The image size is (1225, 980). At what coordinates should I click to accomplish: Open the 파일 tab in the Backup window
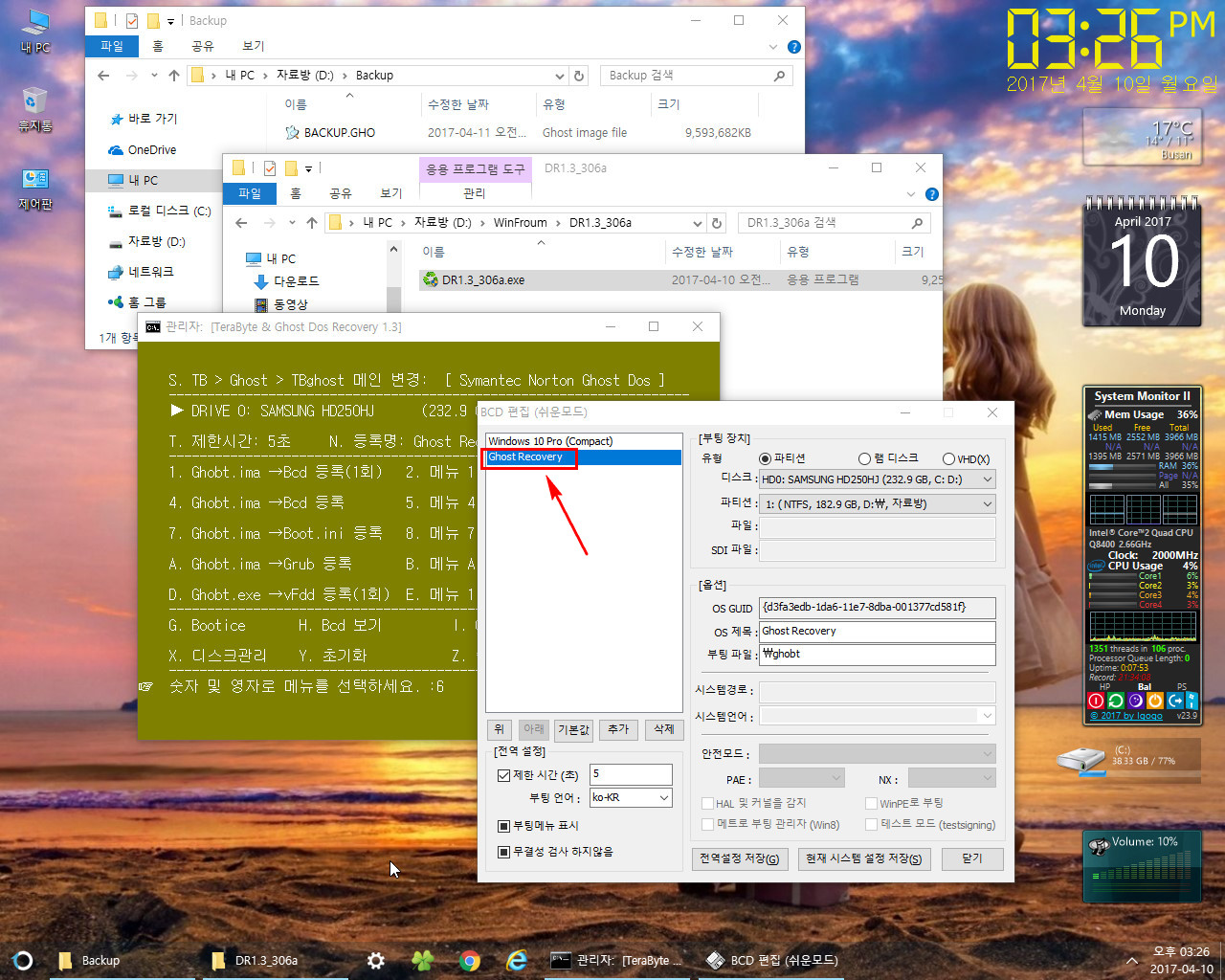point(112,46)
